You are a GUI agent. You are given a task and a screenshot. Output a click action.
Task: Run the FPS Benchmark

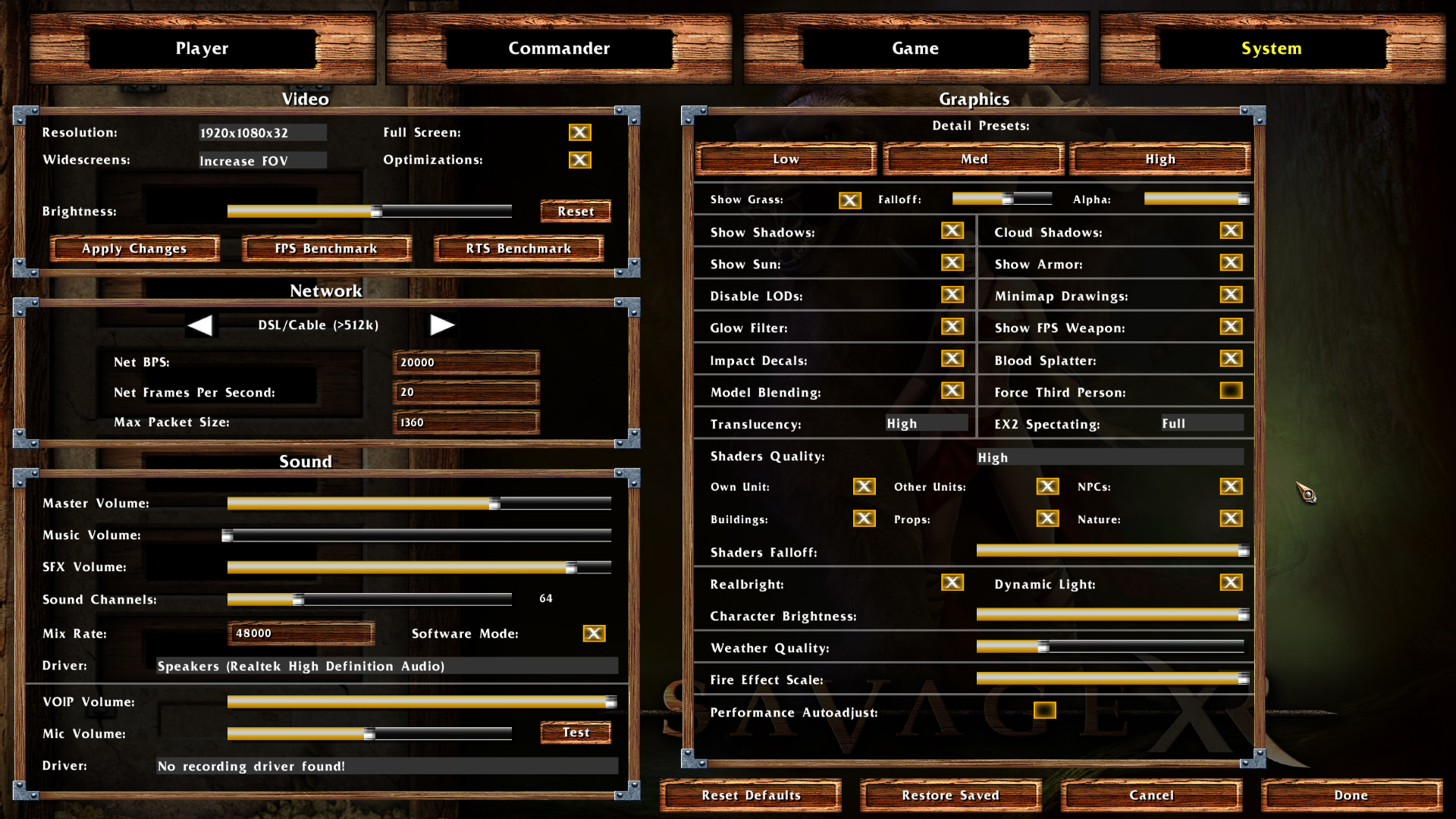[x=326, y=249]
